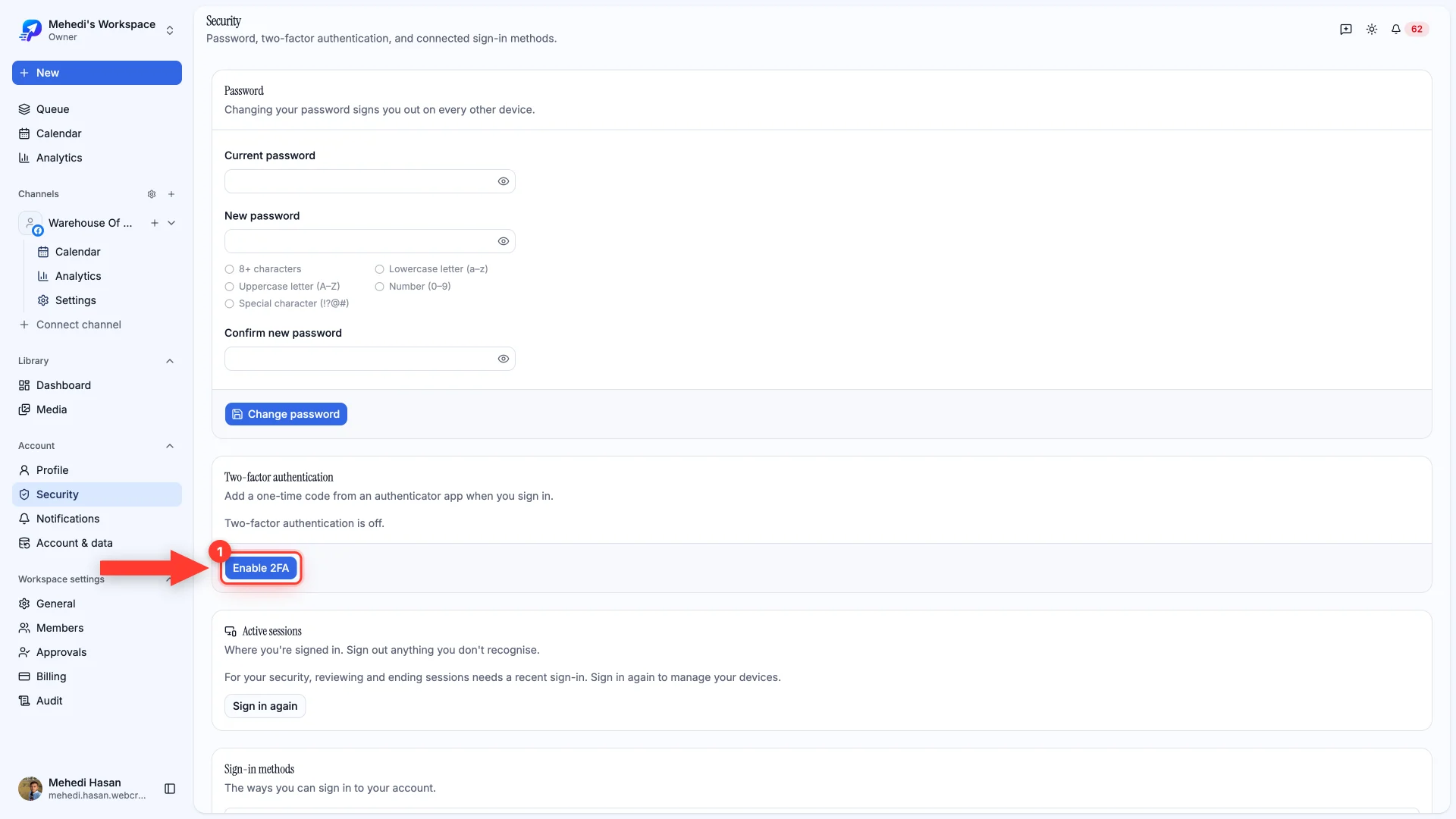The width and height of the screenshot is (1456, 819).
Task: Open the top-level Calendar item
Action: (x=97, y=133)
